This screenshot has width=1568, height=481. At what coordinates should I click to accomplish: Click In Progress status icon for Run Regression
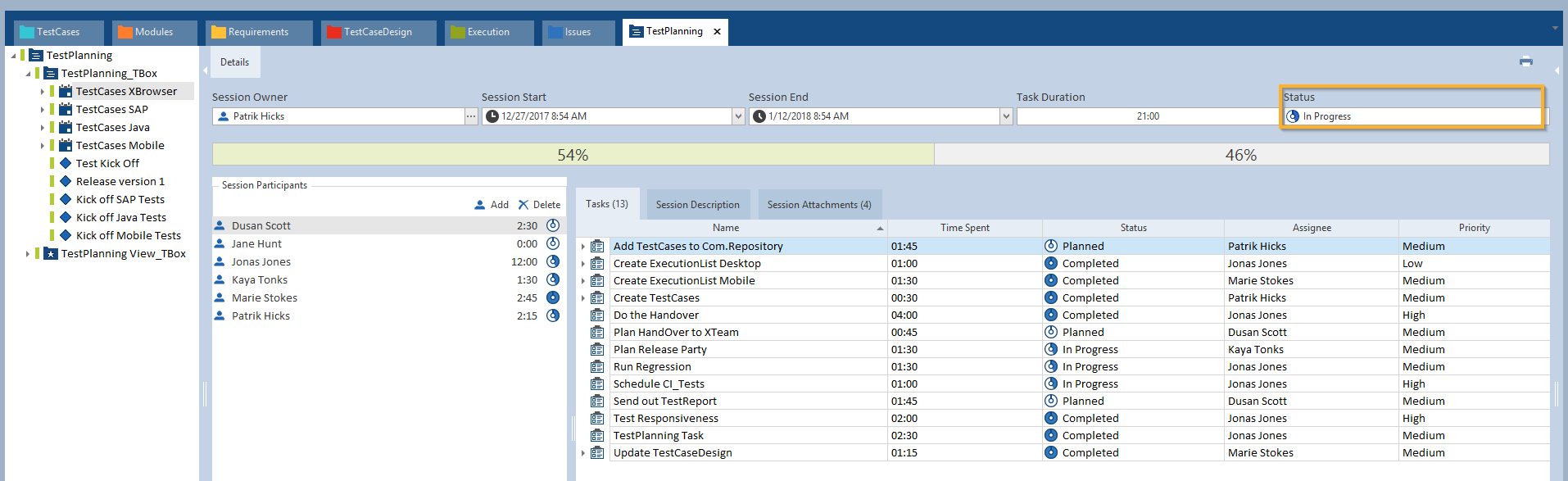pyautogui.click(x=1051, y=367)
